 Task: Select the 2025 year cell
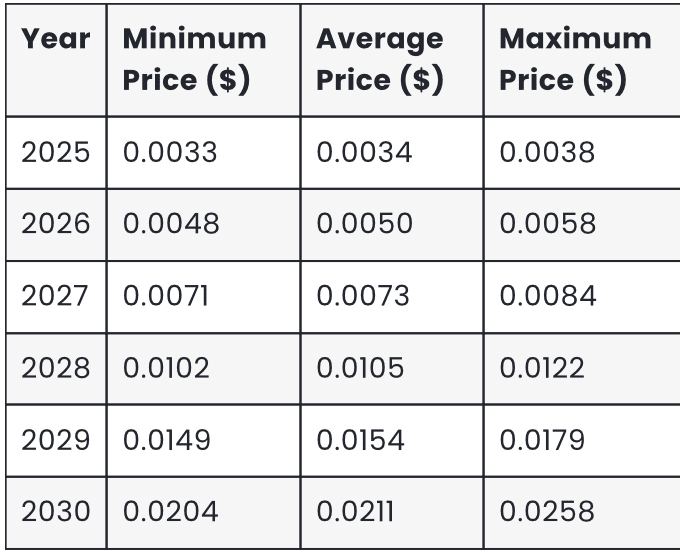tap(56, 152)
